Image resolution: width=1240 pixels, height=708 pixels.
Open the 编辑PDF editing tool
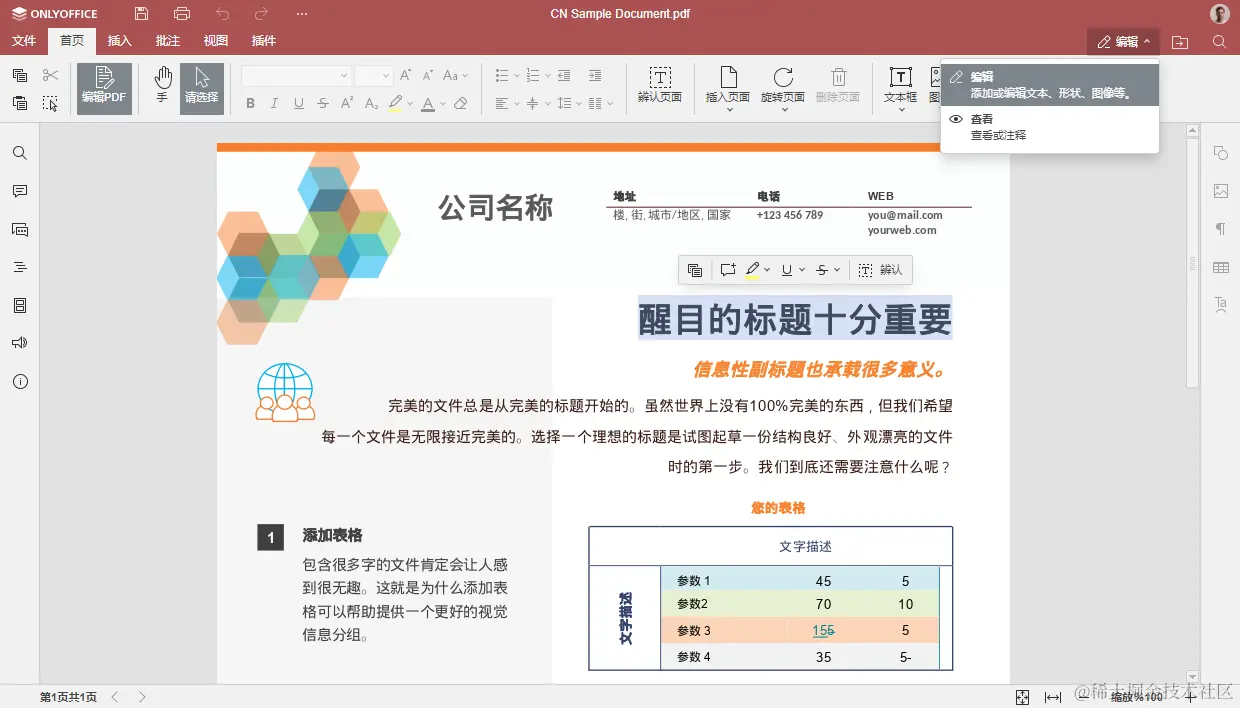pos(103,87)
